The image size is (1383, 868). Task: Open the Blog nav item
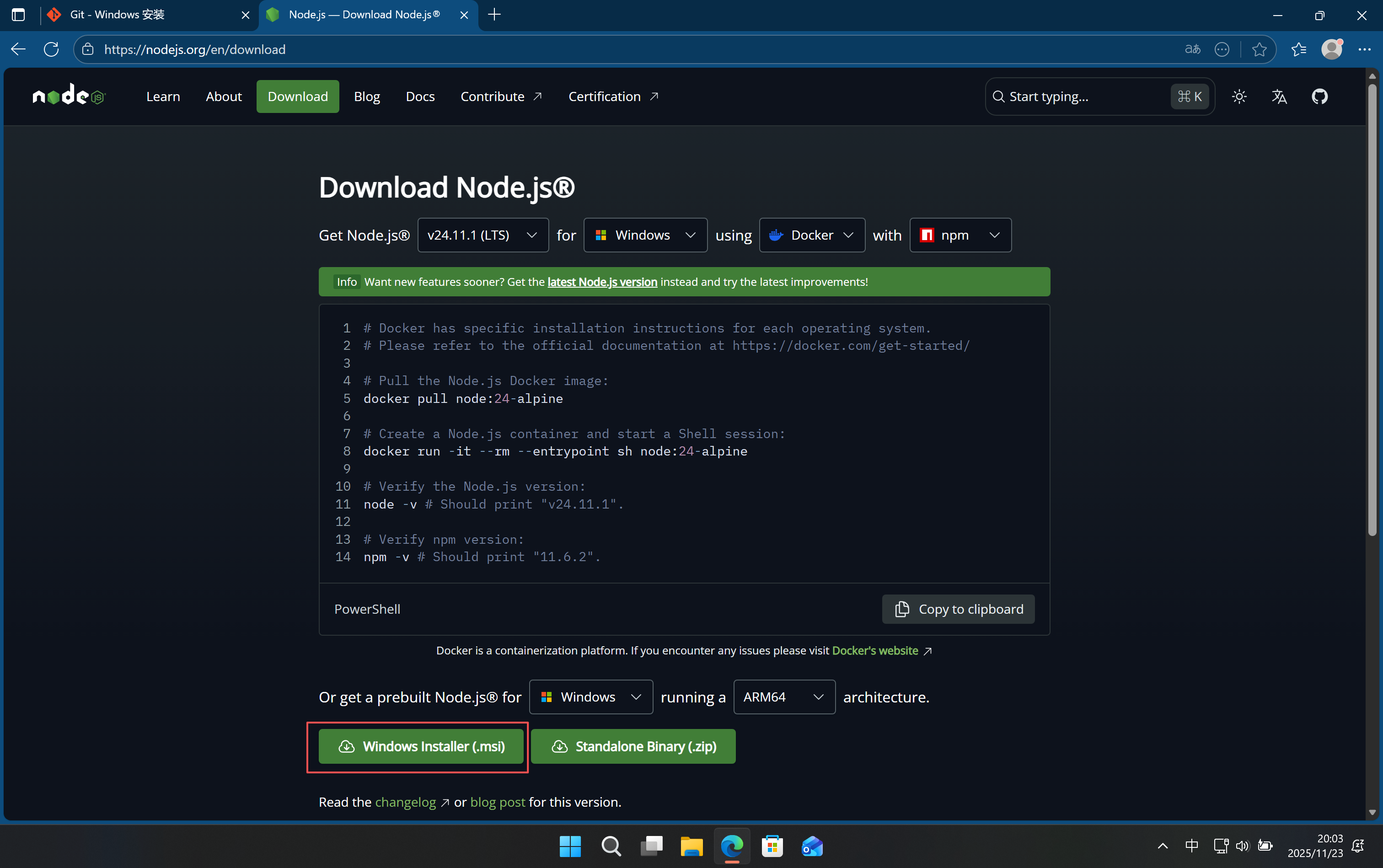tap(367, 96)
